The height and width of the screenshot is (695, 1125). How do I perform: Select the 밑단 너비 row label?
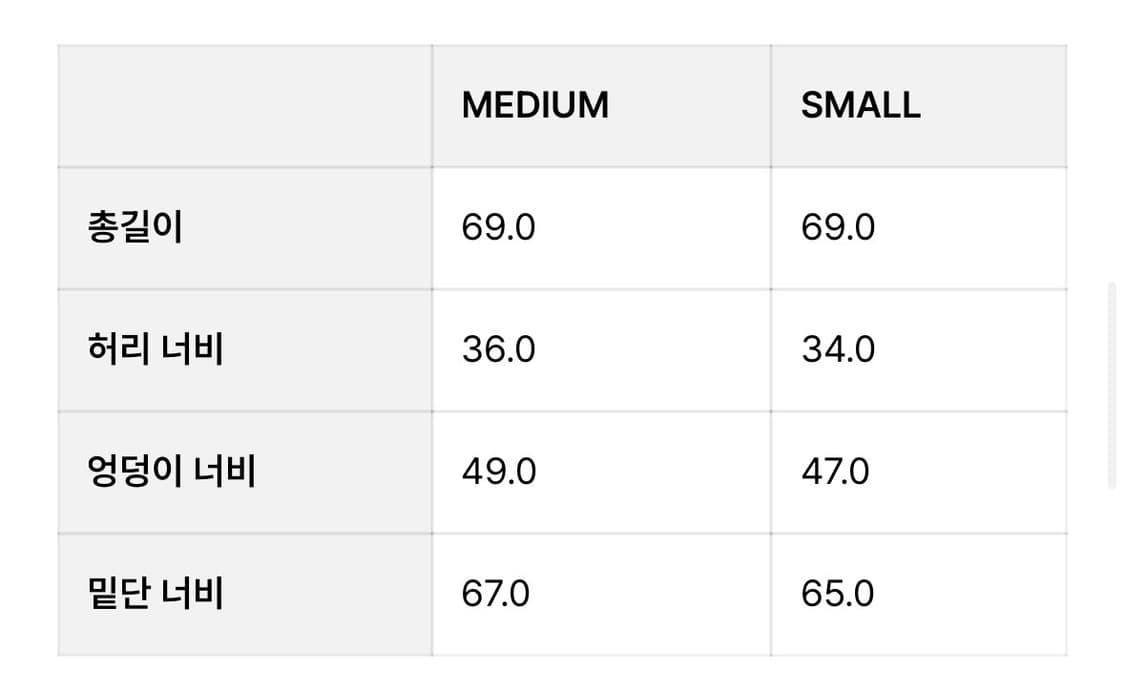click(155, 594)
